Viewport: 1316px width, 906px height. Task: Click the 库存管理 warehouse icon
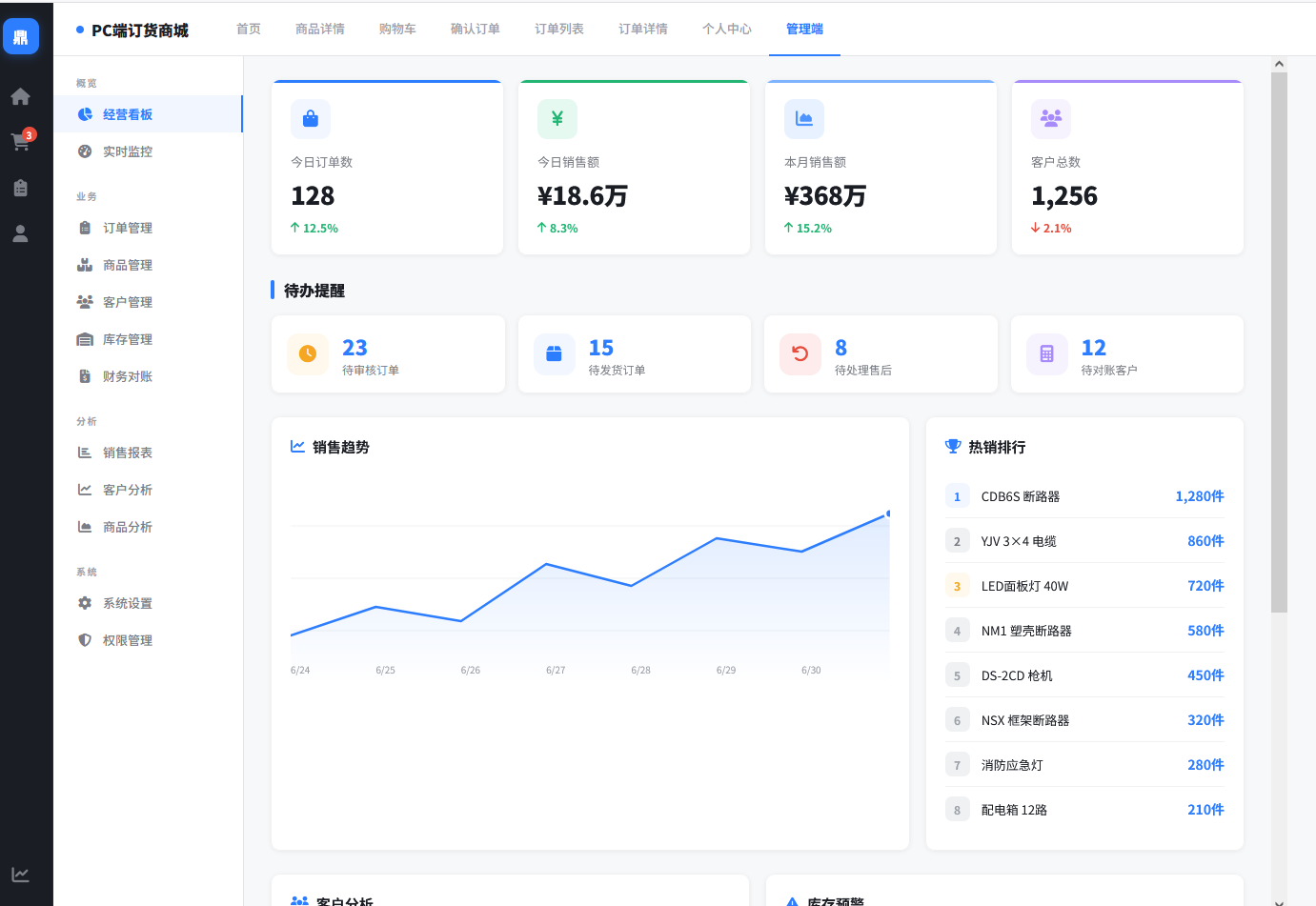click(x=85, y=339)
